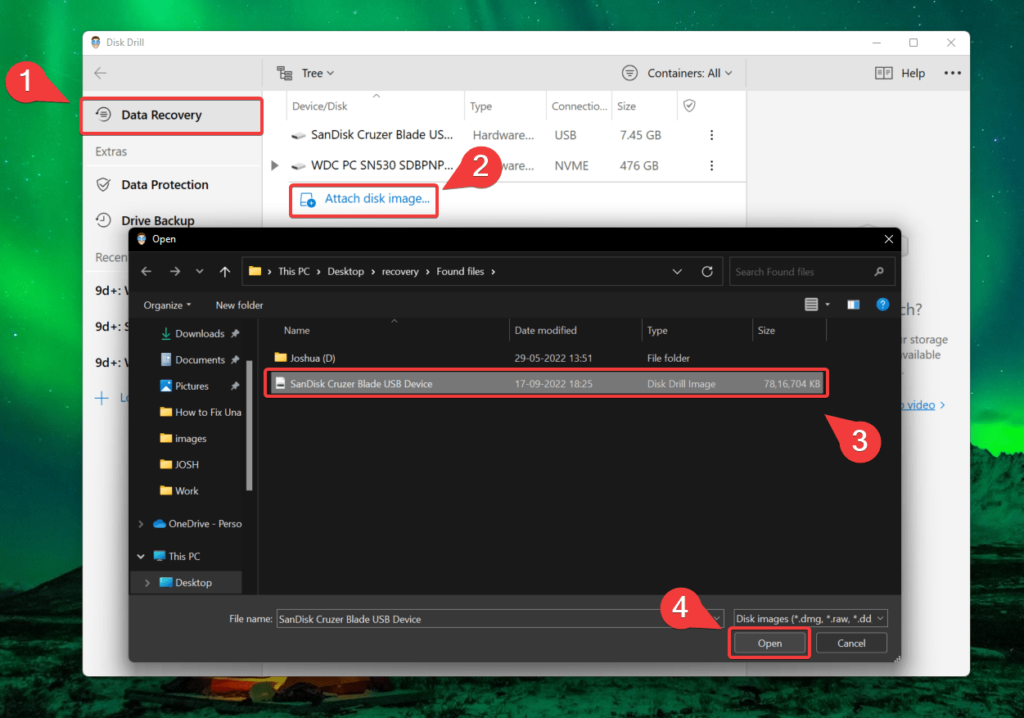Click the Open dialog help question mark

881,305
